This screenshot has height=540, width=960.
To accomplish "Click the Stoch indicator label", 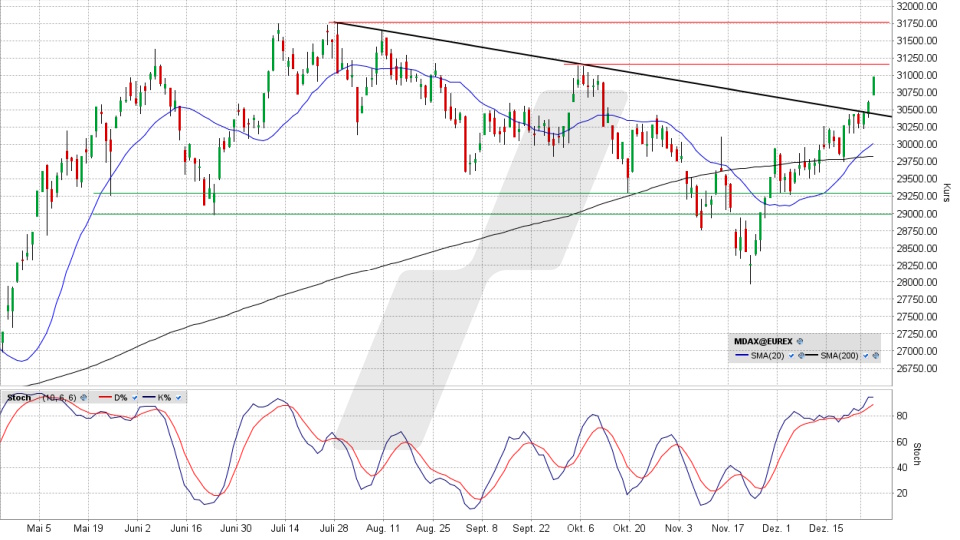I will tap(19, 397).
